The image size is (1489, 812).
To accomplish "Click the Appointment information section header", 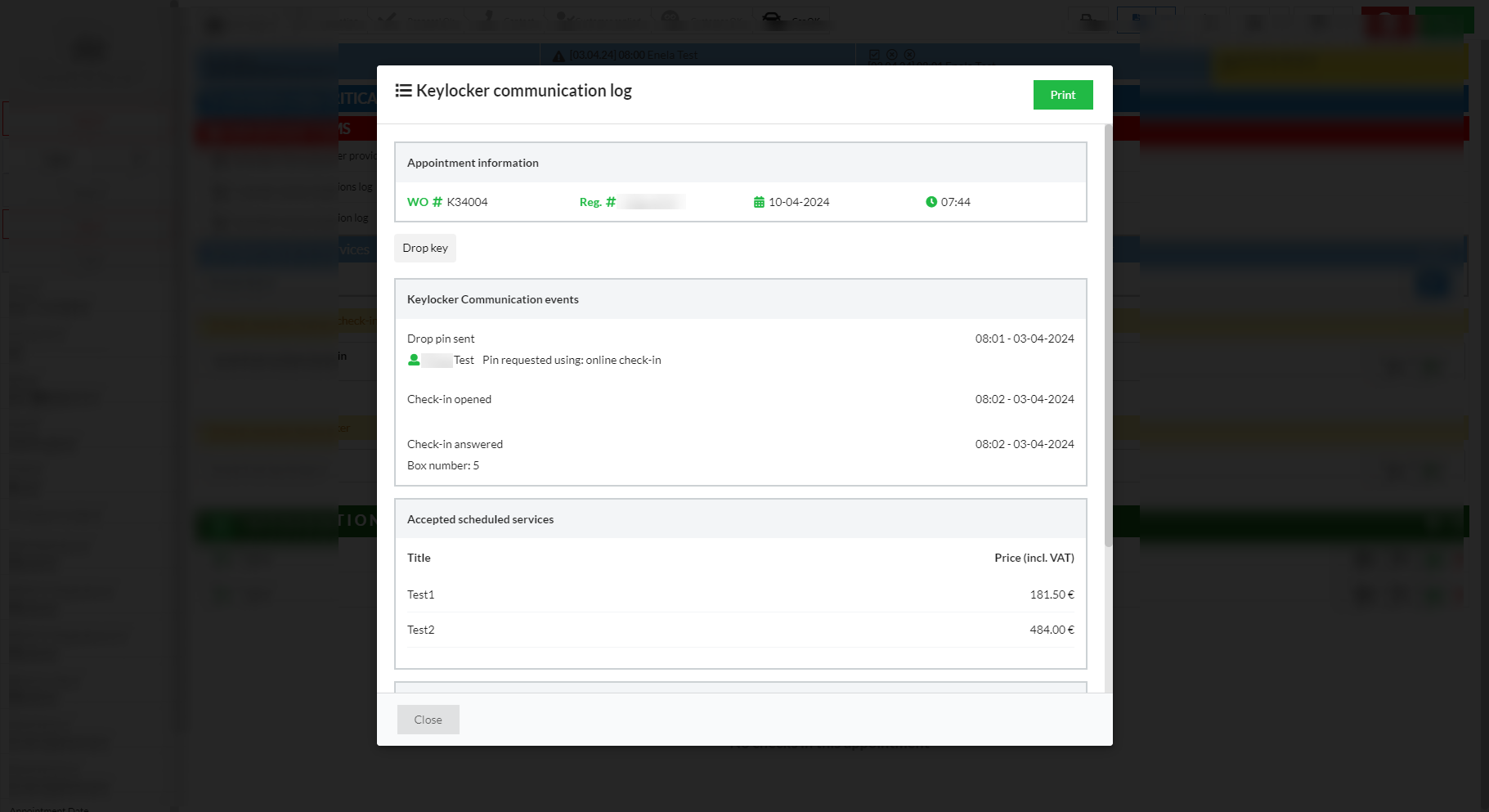I will [473, 163].
